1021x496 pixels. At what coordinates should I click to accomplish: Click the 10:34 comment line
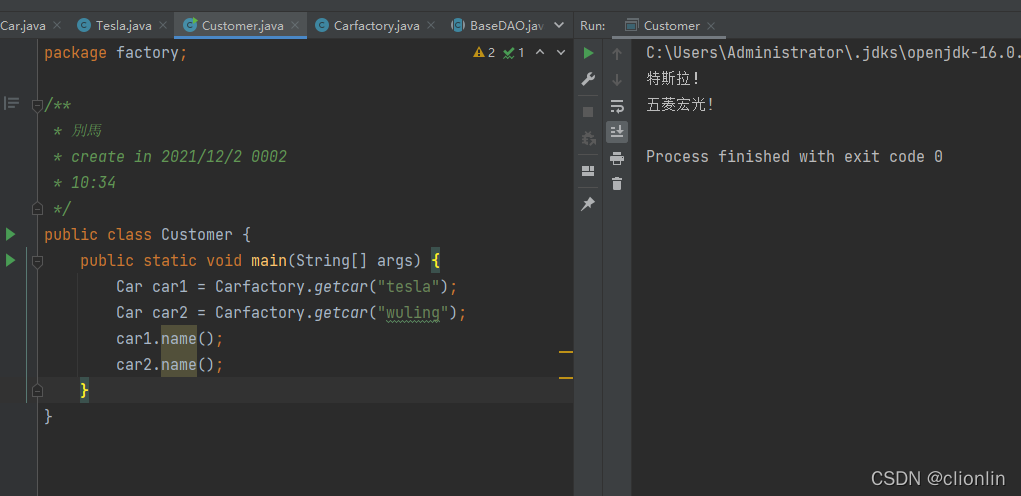tap(85, 183)
